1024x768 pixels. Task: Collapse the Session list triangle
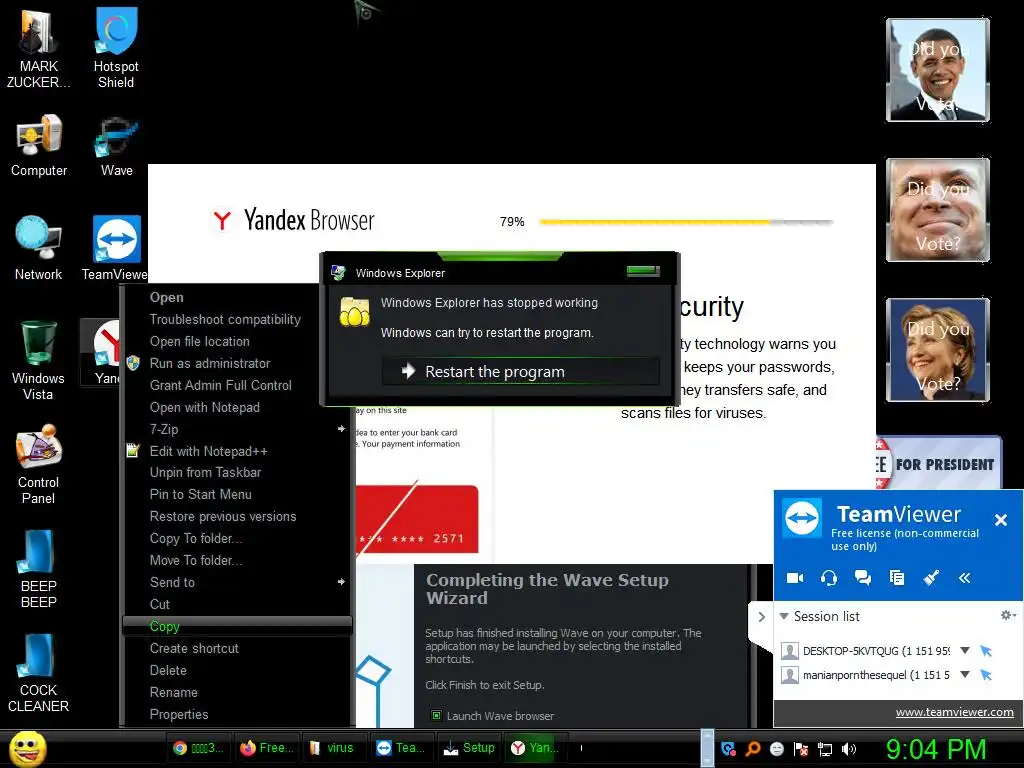point(784,616)
